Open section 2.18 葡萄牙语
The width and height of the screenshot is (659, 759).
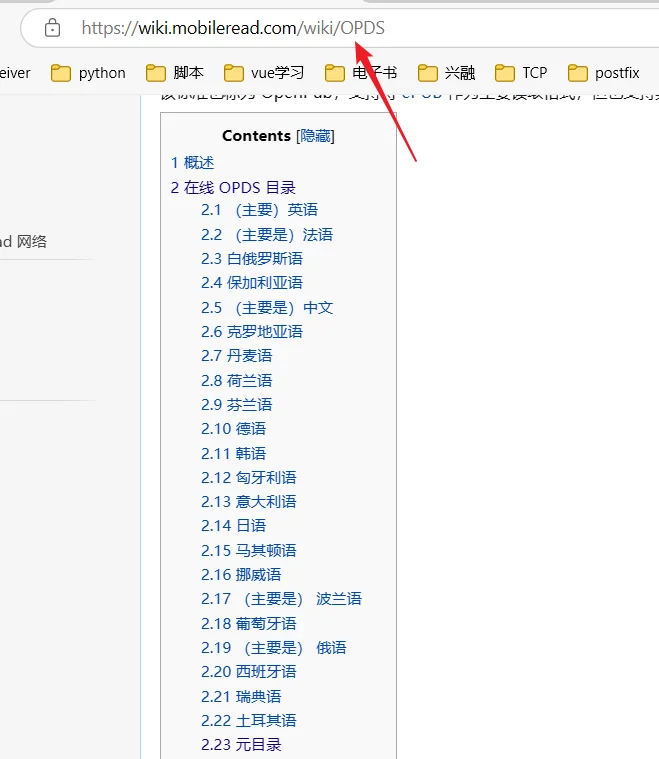point(249,624)
